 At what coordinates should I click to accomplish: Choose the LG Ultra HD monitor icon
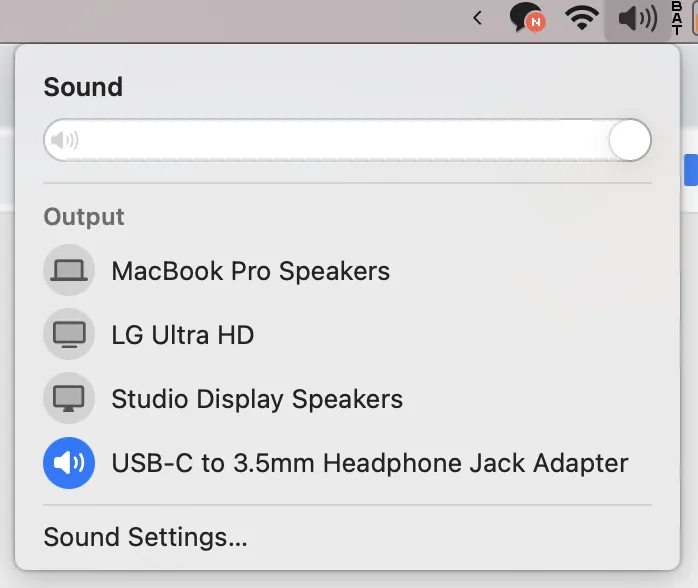(69, 334)
